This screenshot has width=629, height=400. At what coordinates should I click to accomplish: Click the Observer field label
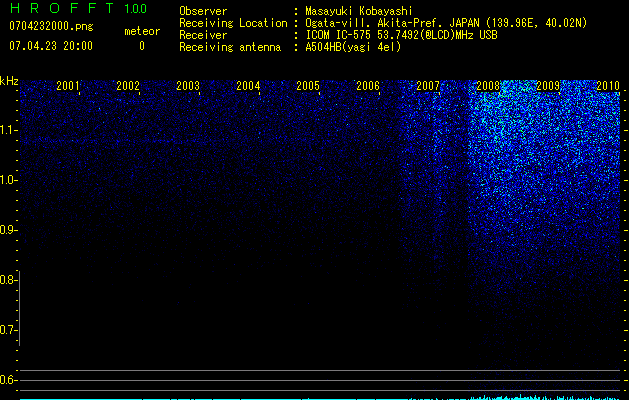203,11
